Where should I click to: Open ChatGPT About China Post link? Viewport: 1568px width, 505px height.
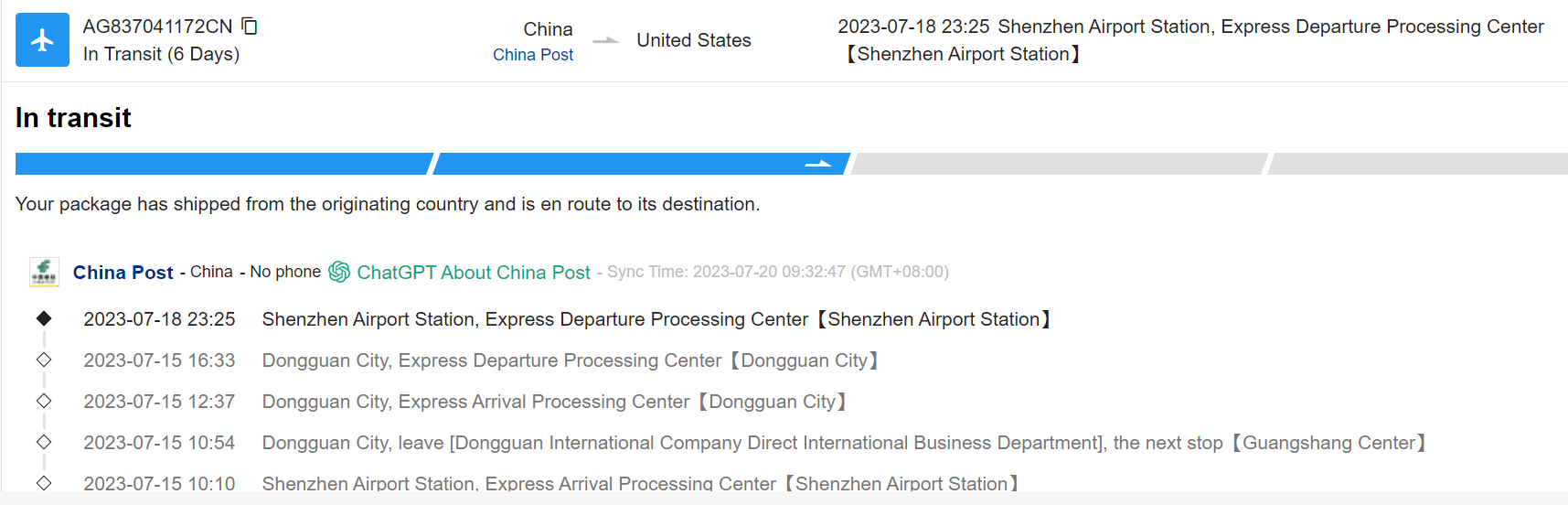474,273
